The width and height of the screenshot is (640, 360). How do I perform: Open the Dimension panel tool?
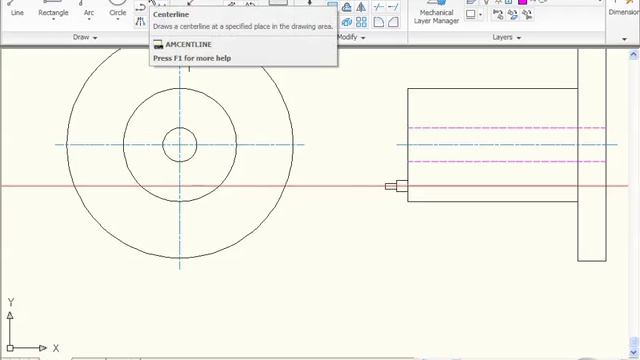(624, 9)
